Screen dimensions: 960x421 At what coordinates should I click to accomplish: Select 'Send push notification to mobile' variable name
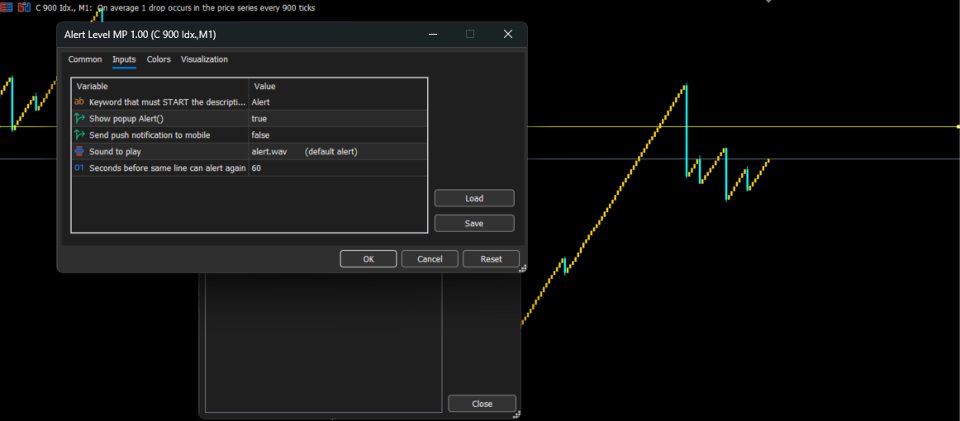click(x=149, y=135)
